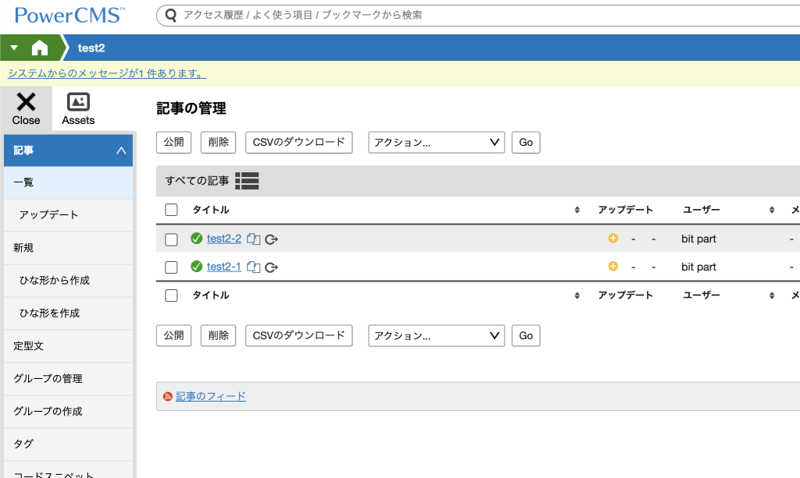Viewport: 800px width, 478px height.
Task: Sort by title using top header arrows
Action: 577,210
